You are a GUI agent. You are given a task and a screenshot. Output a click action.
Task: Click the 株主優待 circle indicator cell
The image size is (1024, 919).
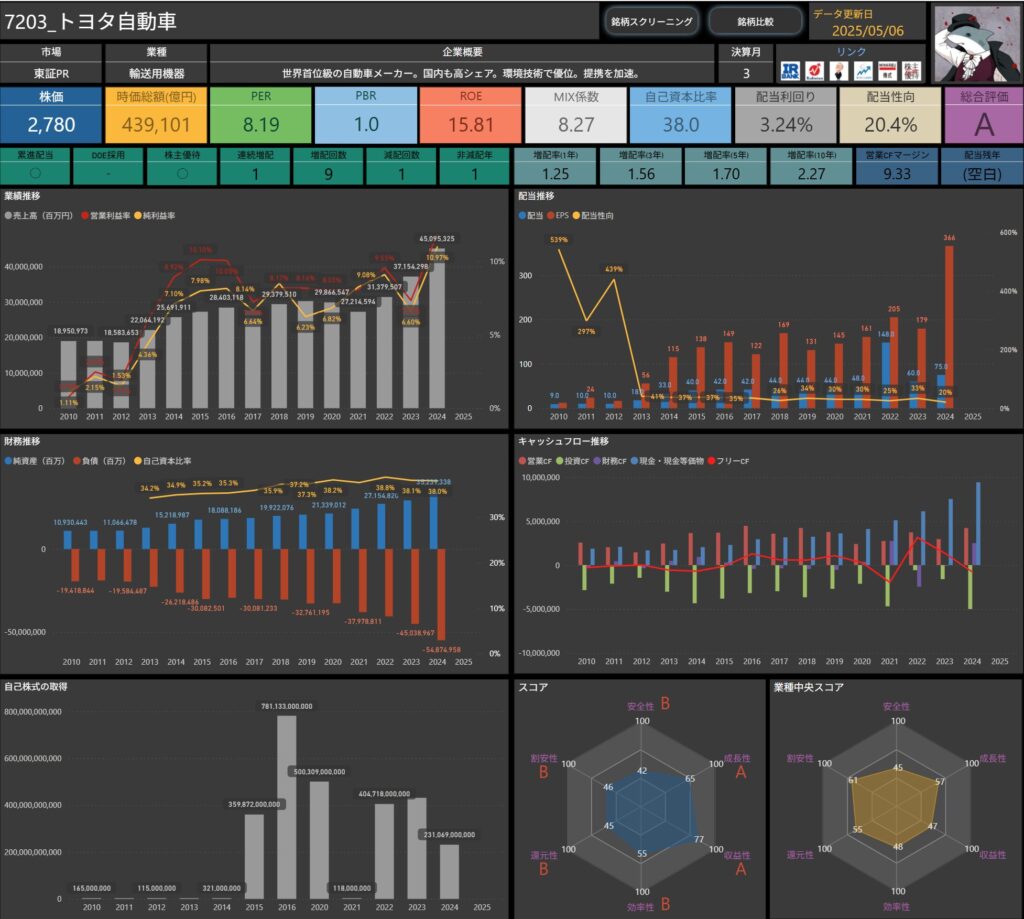coord(182,167)
